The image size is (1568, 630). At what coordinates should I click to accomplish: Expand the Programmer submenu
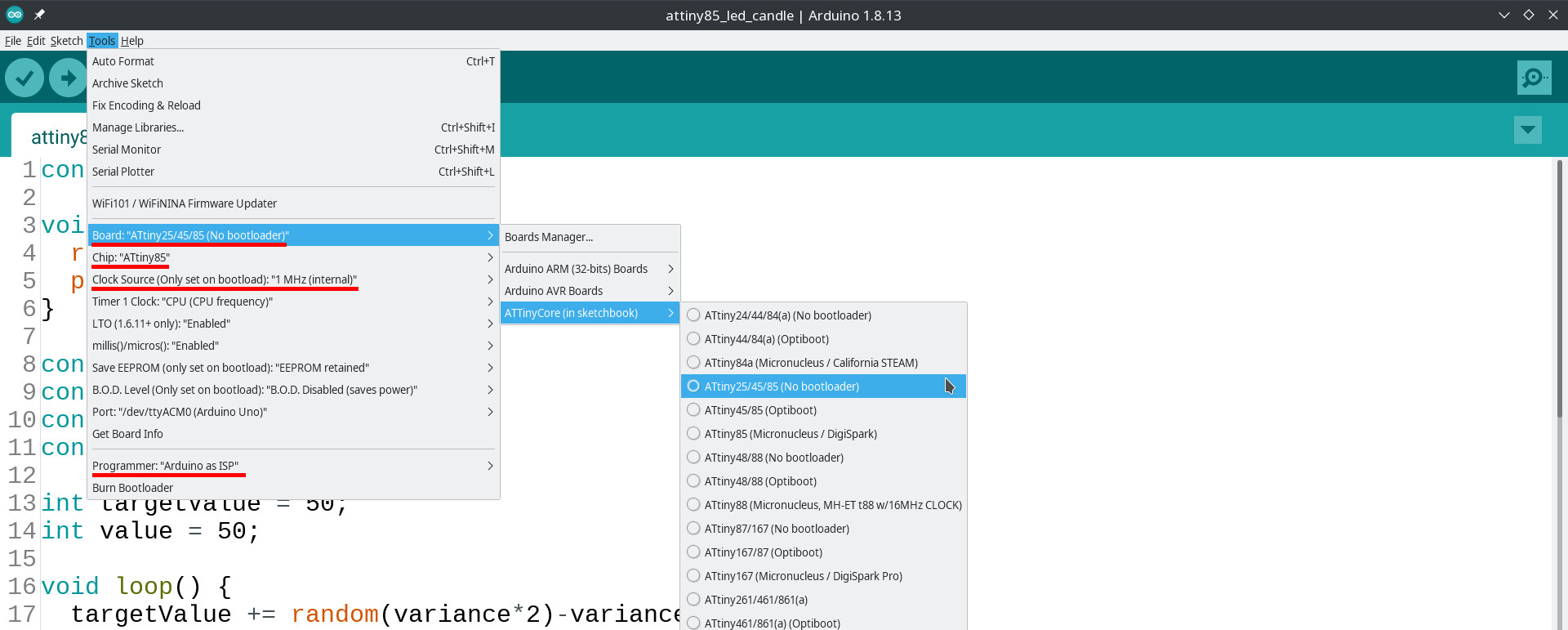click(x=293, y=466)
